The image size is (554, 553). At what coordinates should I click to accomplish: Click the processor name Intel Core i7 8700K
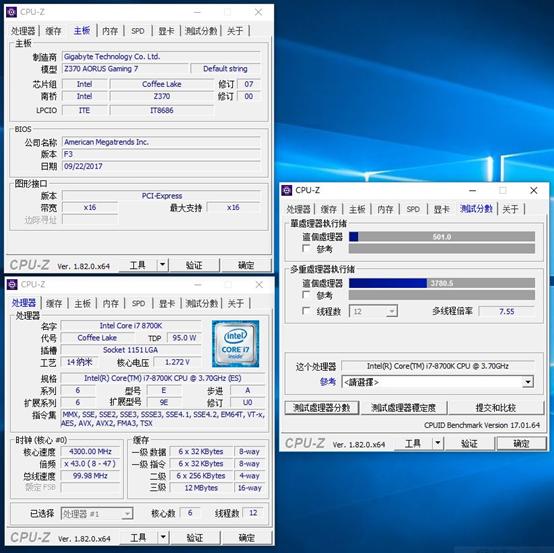(131, 325)
